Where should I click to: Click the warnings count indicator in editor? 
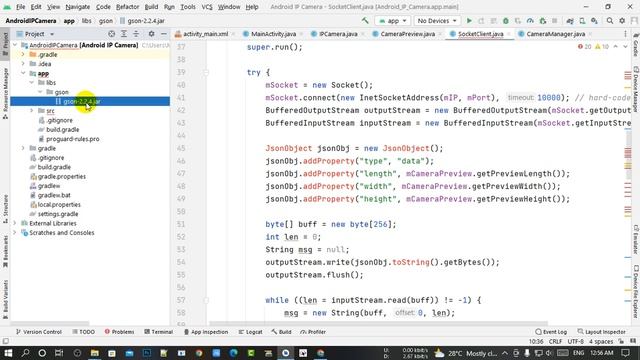pyautogui.click(x=602, y=47)
